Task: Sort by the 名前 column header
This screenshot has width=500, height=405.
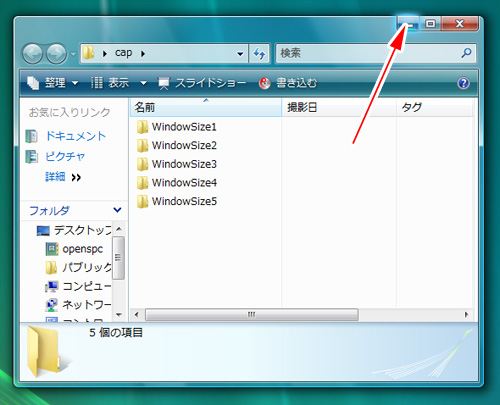Action: coord(206,107)
